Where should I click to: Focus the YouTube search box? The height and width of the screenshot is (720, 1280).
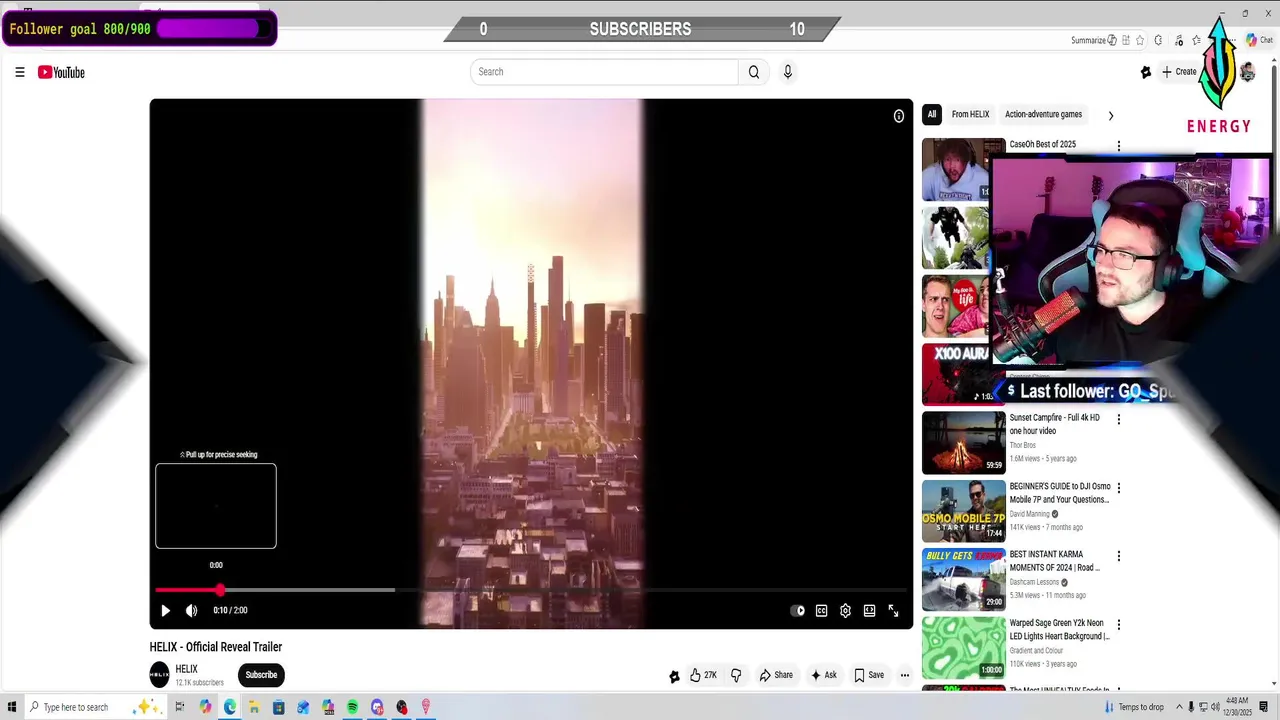[605, 72]
